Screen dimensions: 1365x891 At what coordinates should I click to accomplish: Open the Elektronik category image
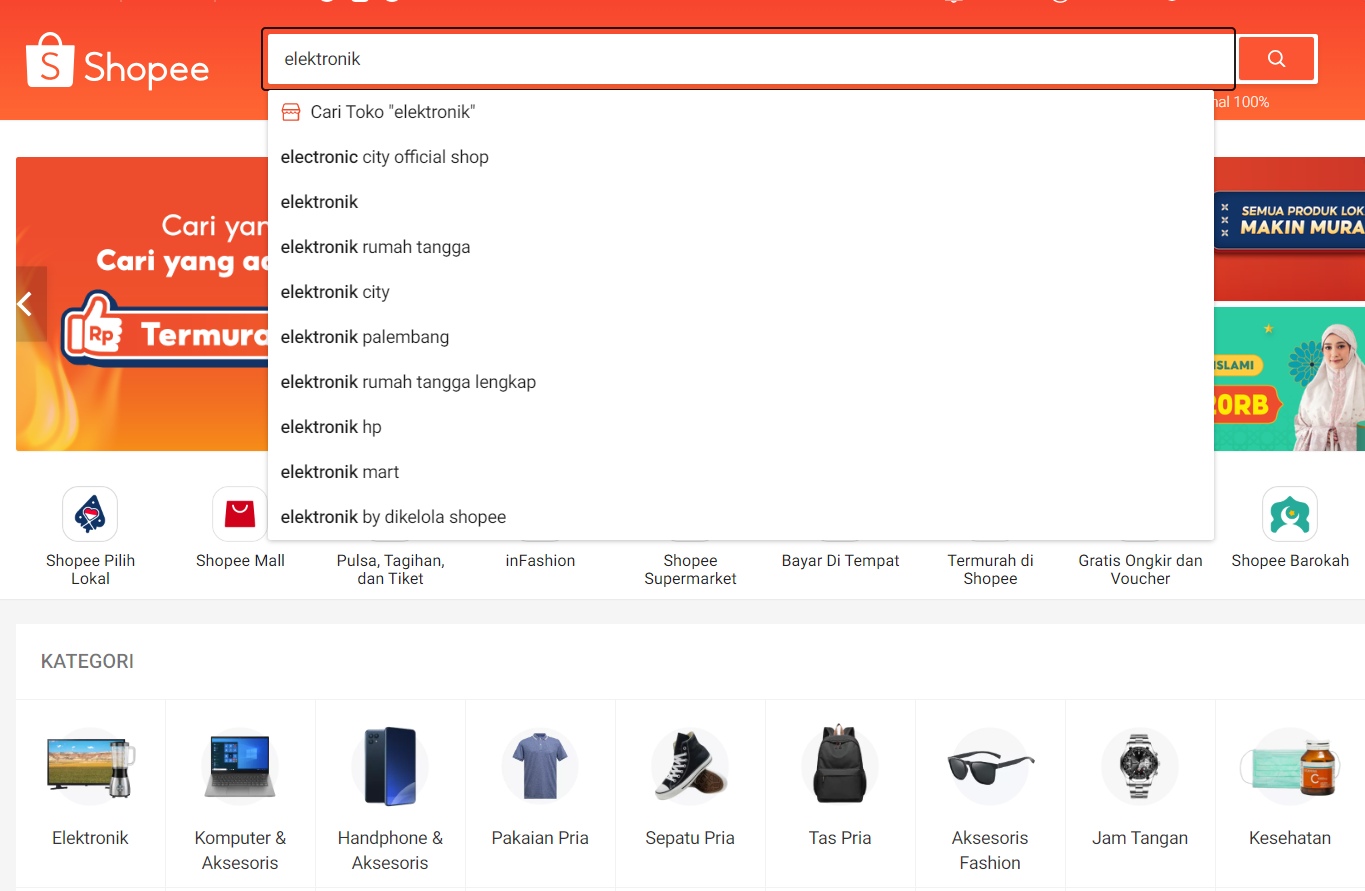(x=90, y=767)
